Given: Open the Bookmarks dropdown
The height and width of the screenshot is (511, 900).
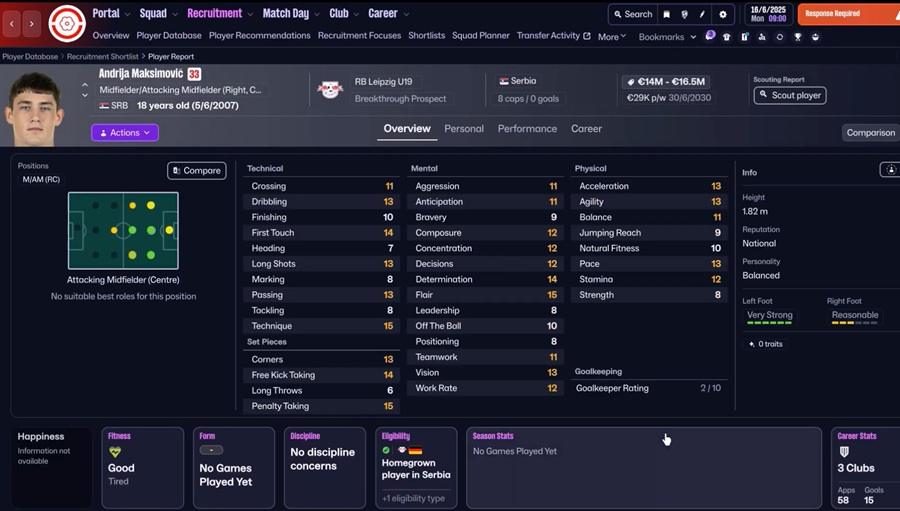Looking at the screenshot, I should pyautogui.click(x=667, y=37).
